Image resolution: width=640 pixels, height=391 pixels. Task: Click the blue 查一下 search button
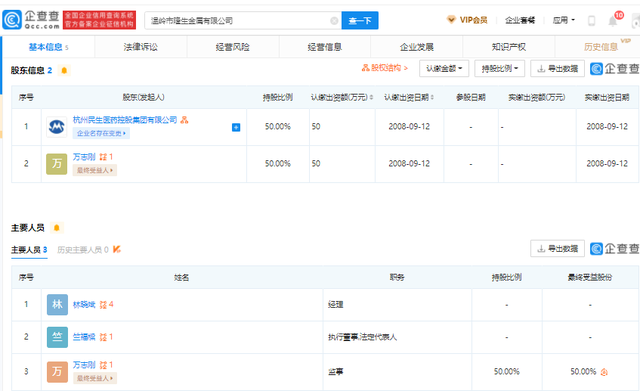(360, 20)
